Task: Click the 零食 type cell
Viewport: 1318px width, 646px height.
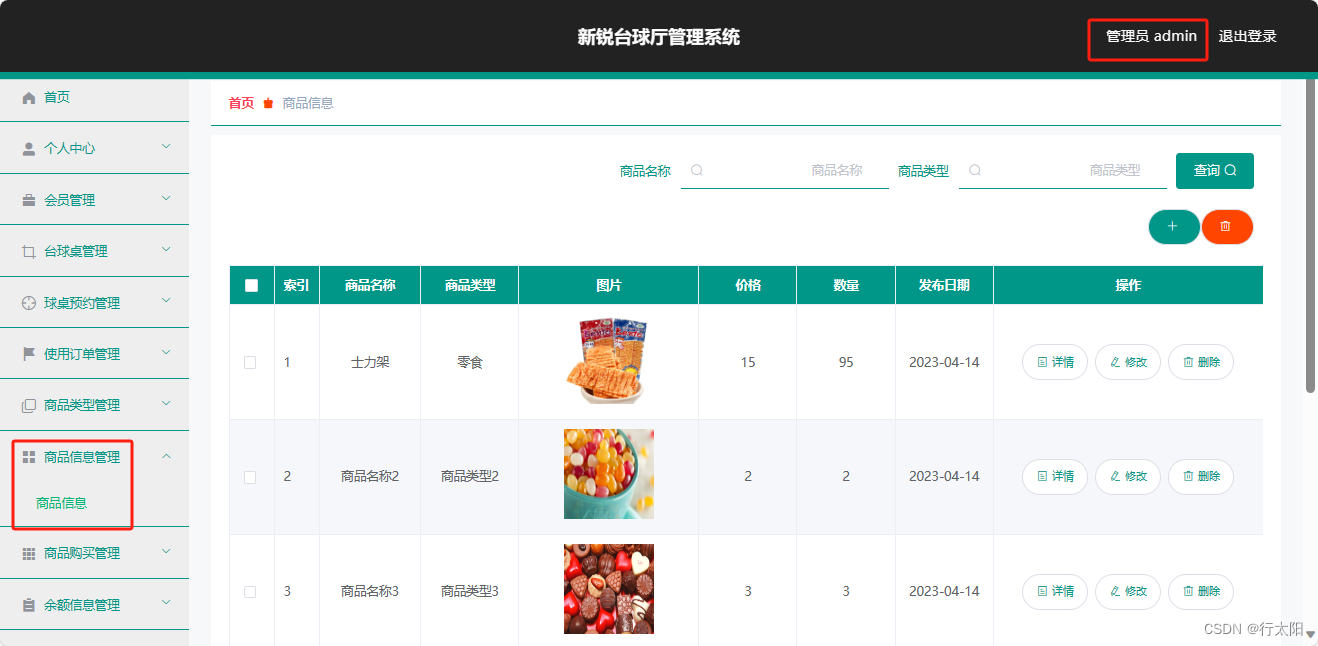Action: pyautogui.click(x=470, y=362)
